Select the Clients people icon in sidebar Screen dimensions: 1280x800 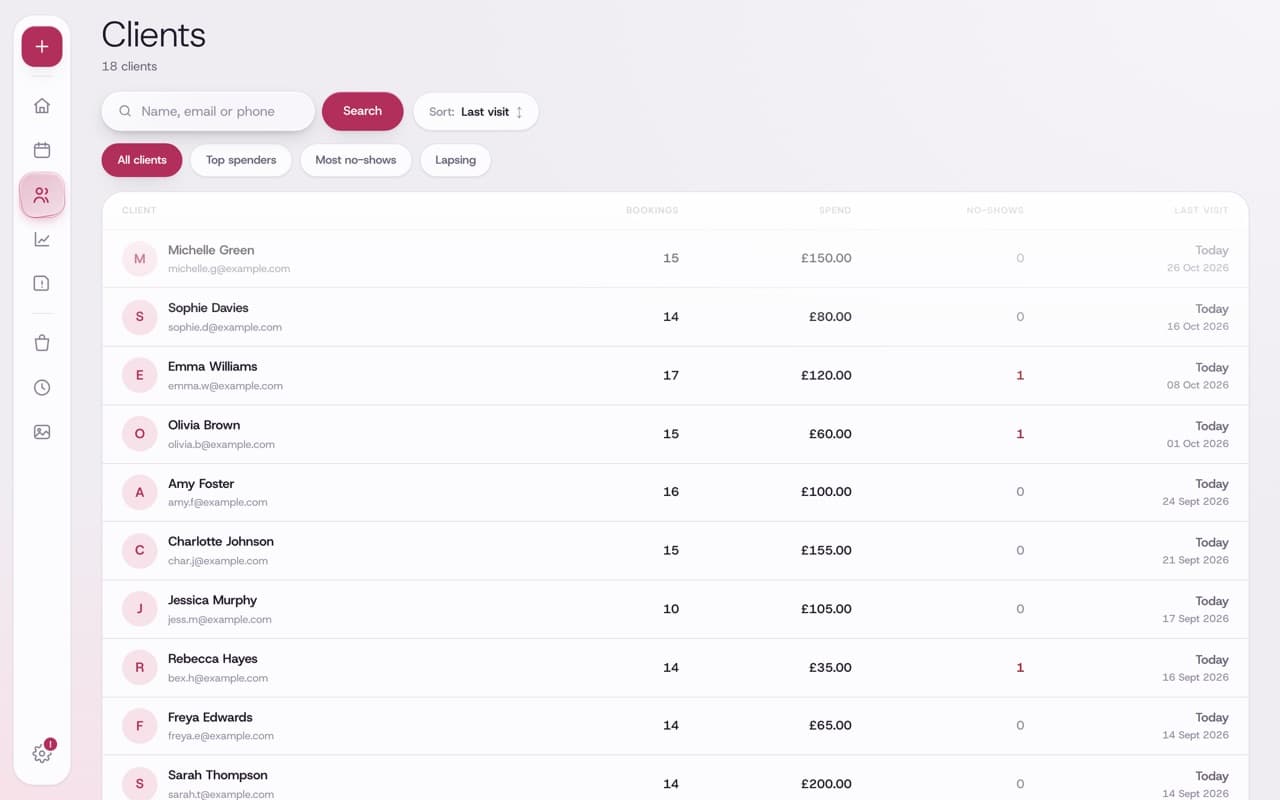[x=42, y=195]
